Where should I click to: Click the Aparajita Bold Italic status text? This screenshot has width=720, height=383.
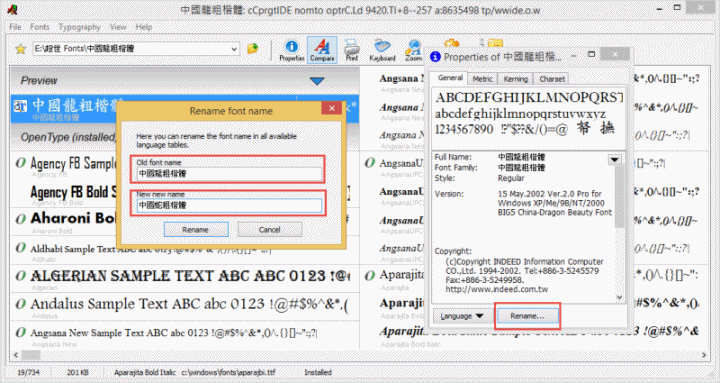tap(145, 372)
